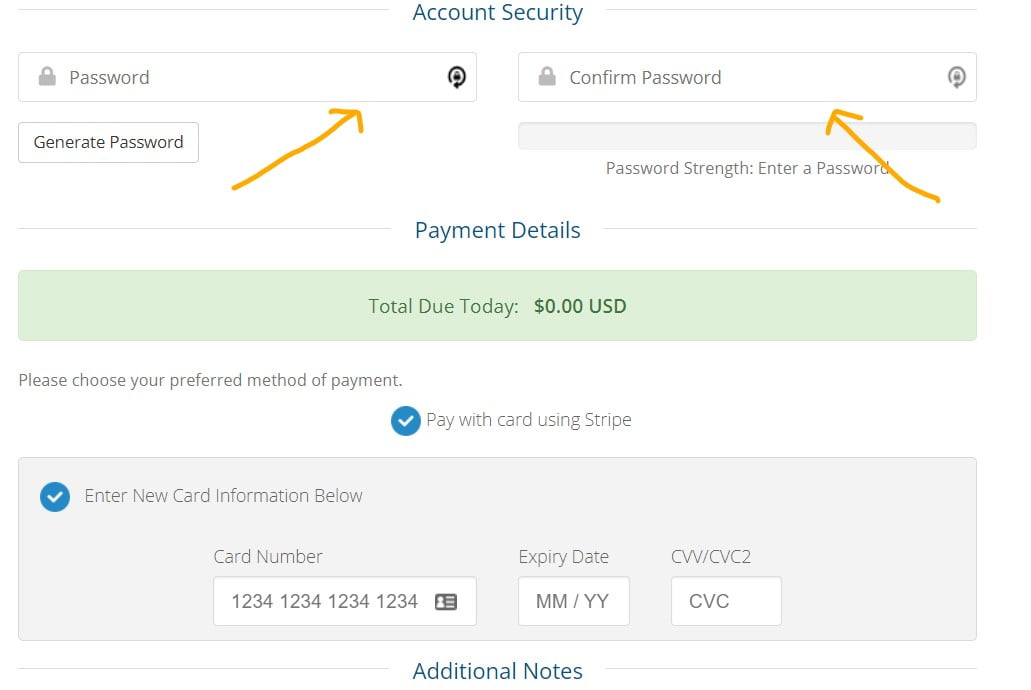
Task: Focus the Confirm Password input field
Action: coord(747,77)
